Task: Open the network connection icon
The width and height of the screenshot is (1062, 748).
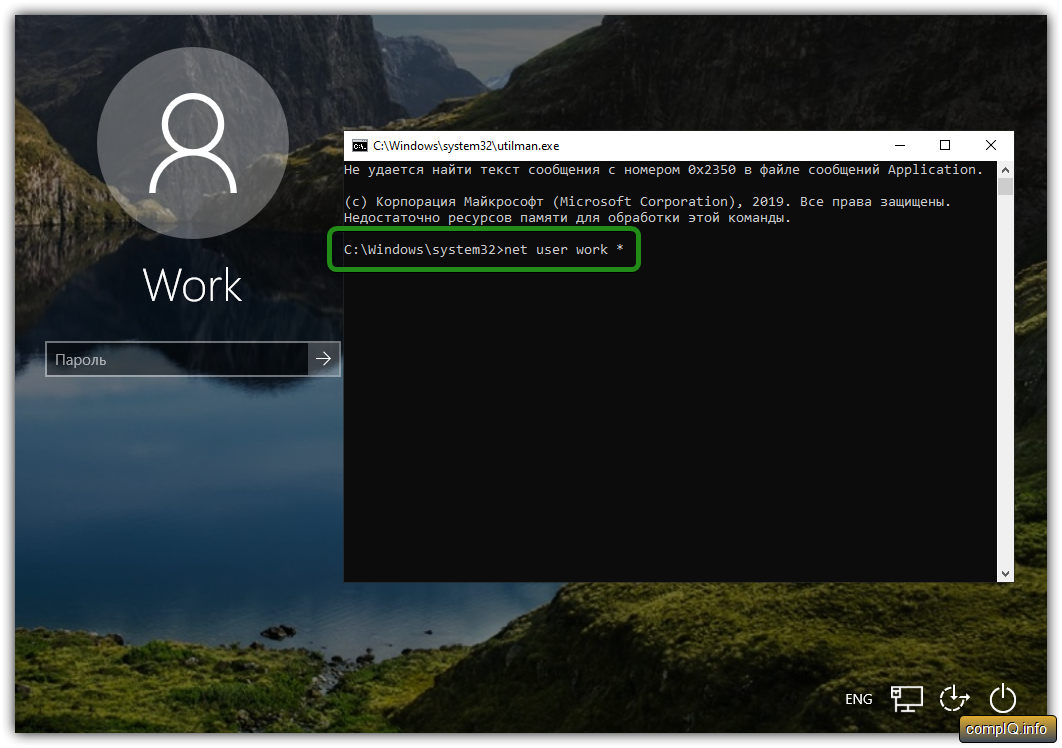Action: click(x=907, y=699)
